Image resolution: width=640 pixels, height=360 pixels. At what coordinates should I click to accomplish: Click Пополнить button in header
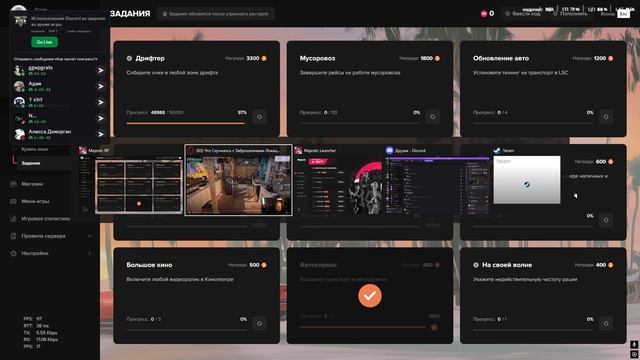coord(571,13)
